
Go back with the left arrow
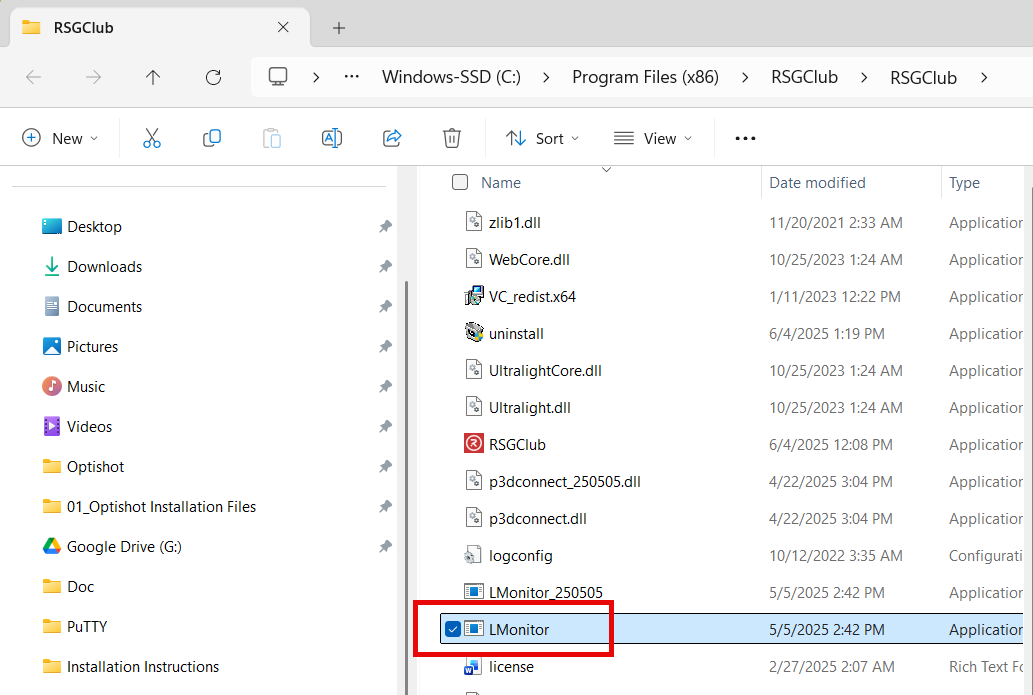(34, 78)
